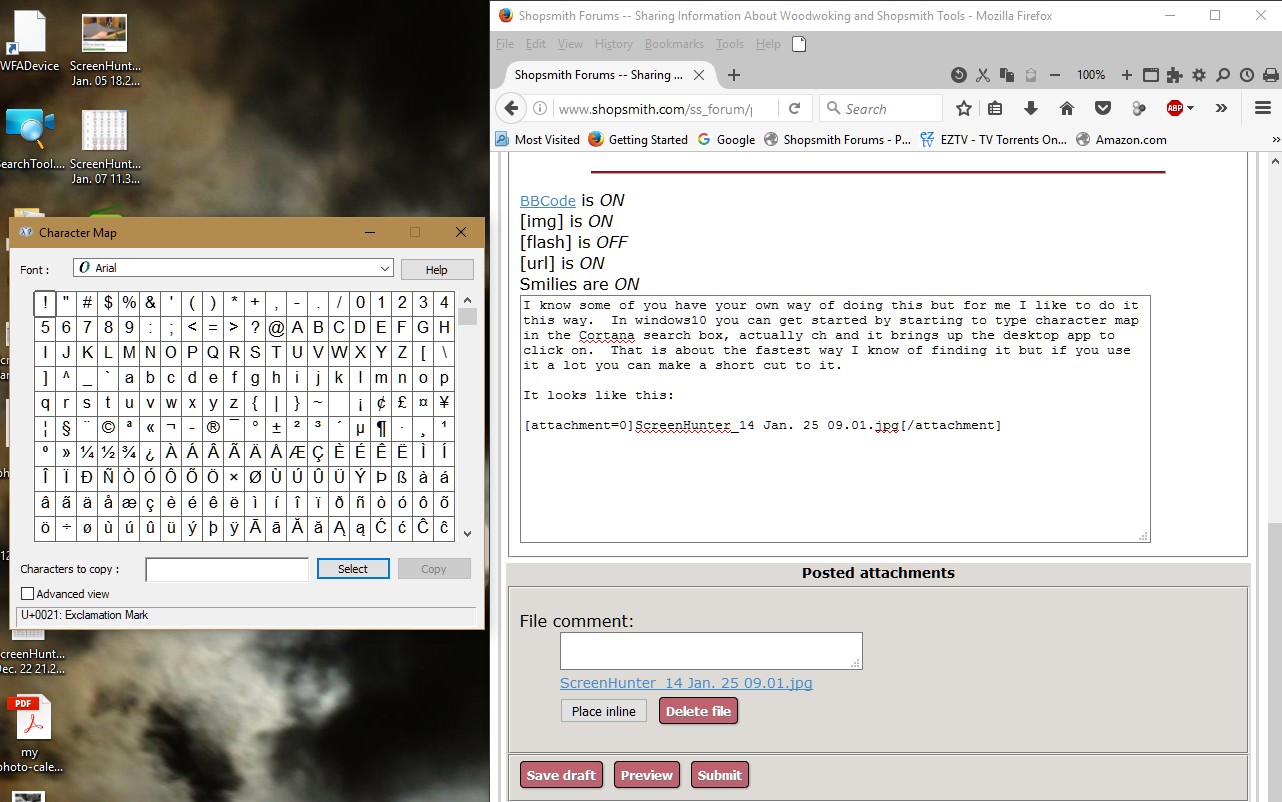
Task: Open the Add-ons puzzle piece icon
Action: pyautogui.click(x=1174, y=75)
